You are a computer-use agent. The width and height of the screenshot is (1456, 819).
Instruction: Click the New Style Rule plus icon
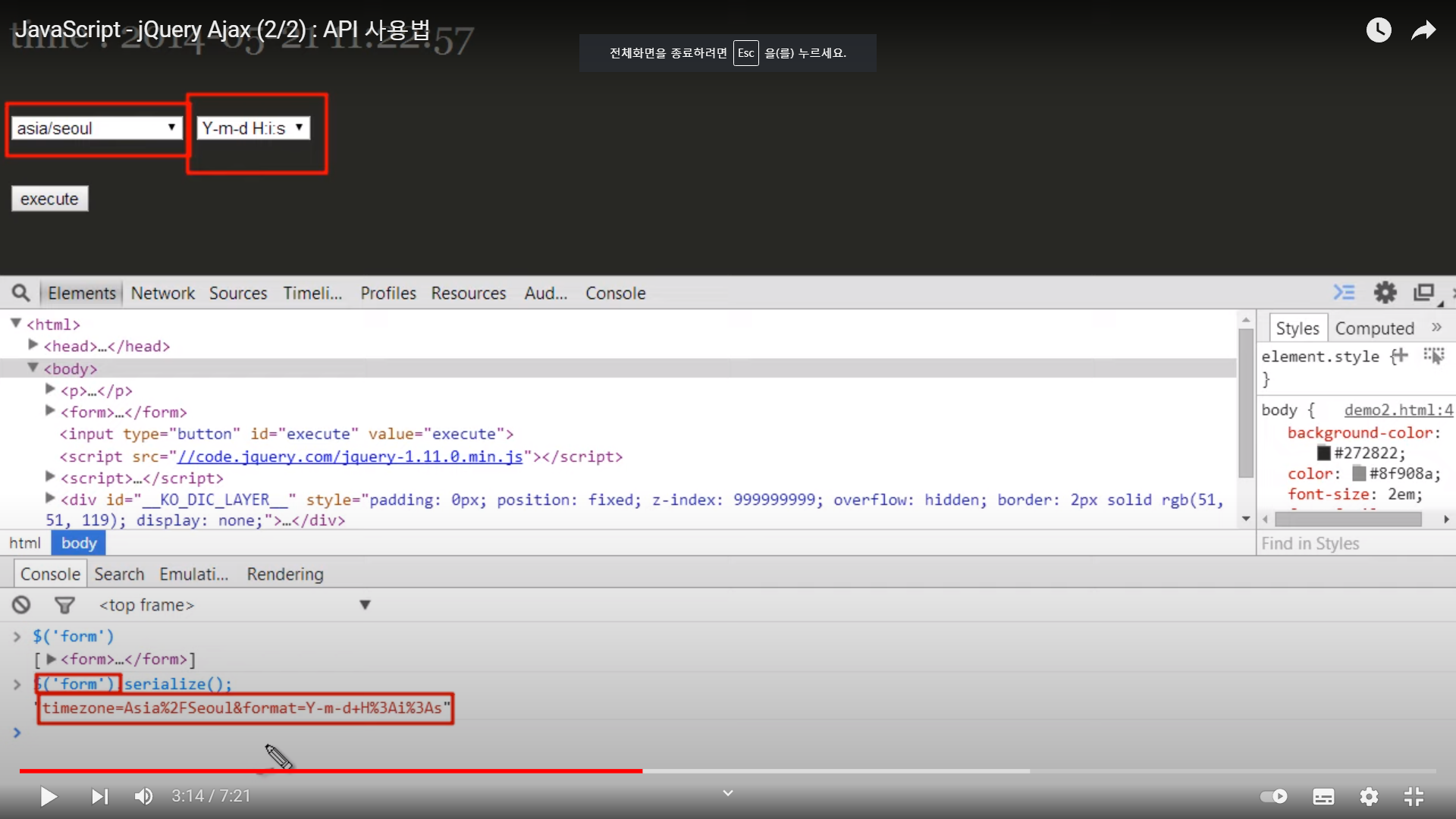pyautogui.click(x=1399, y=356)
